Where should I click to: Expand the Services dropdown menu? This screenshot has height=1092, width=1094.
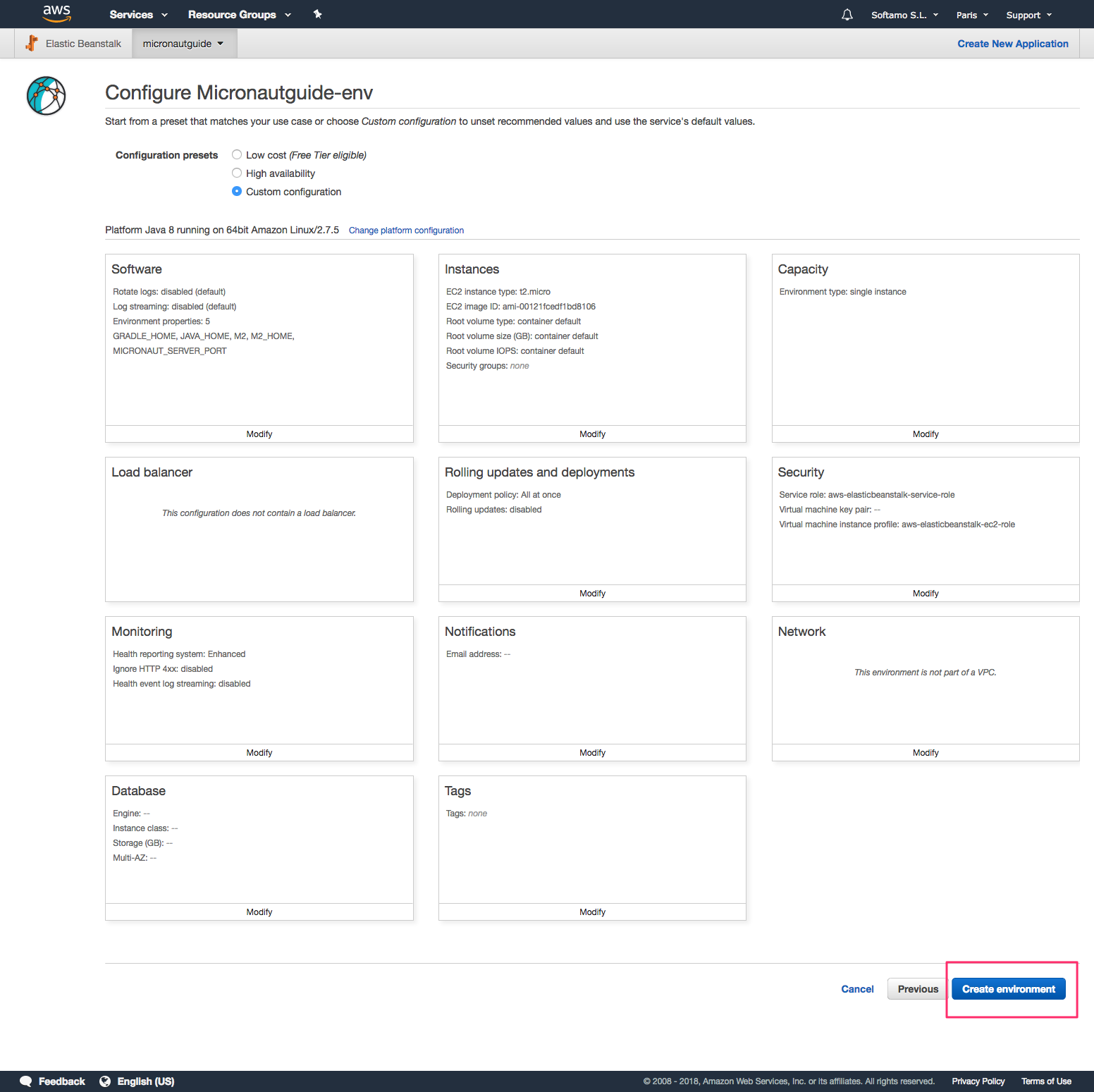point(138,15)
